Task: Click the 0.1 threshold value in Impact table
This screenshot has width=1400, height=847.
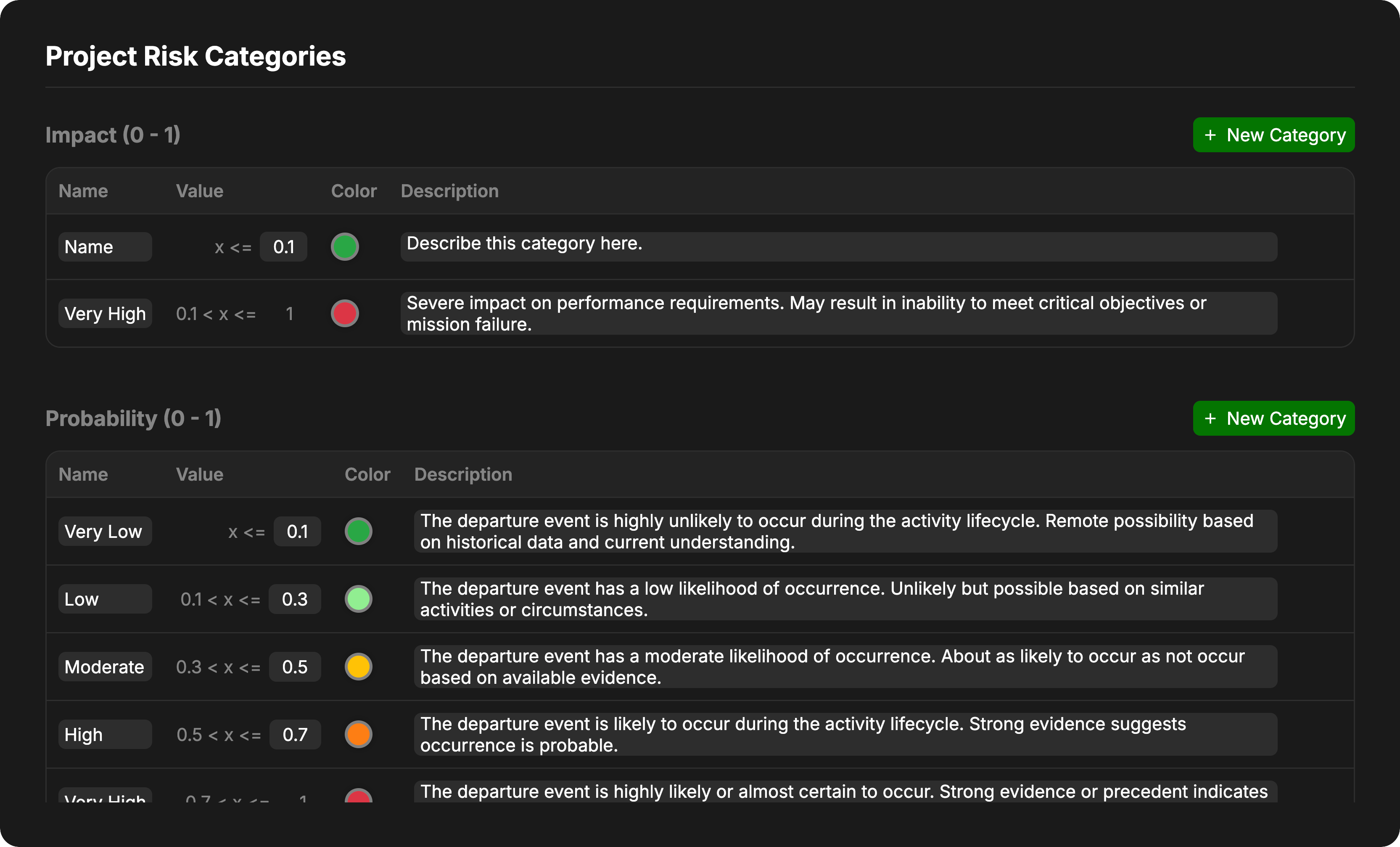Action: pyautogui.click(x=283, y=247)
